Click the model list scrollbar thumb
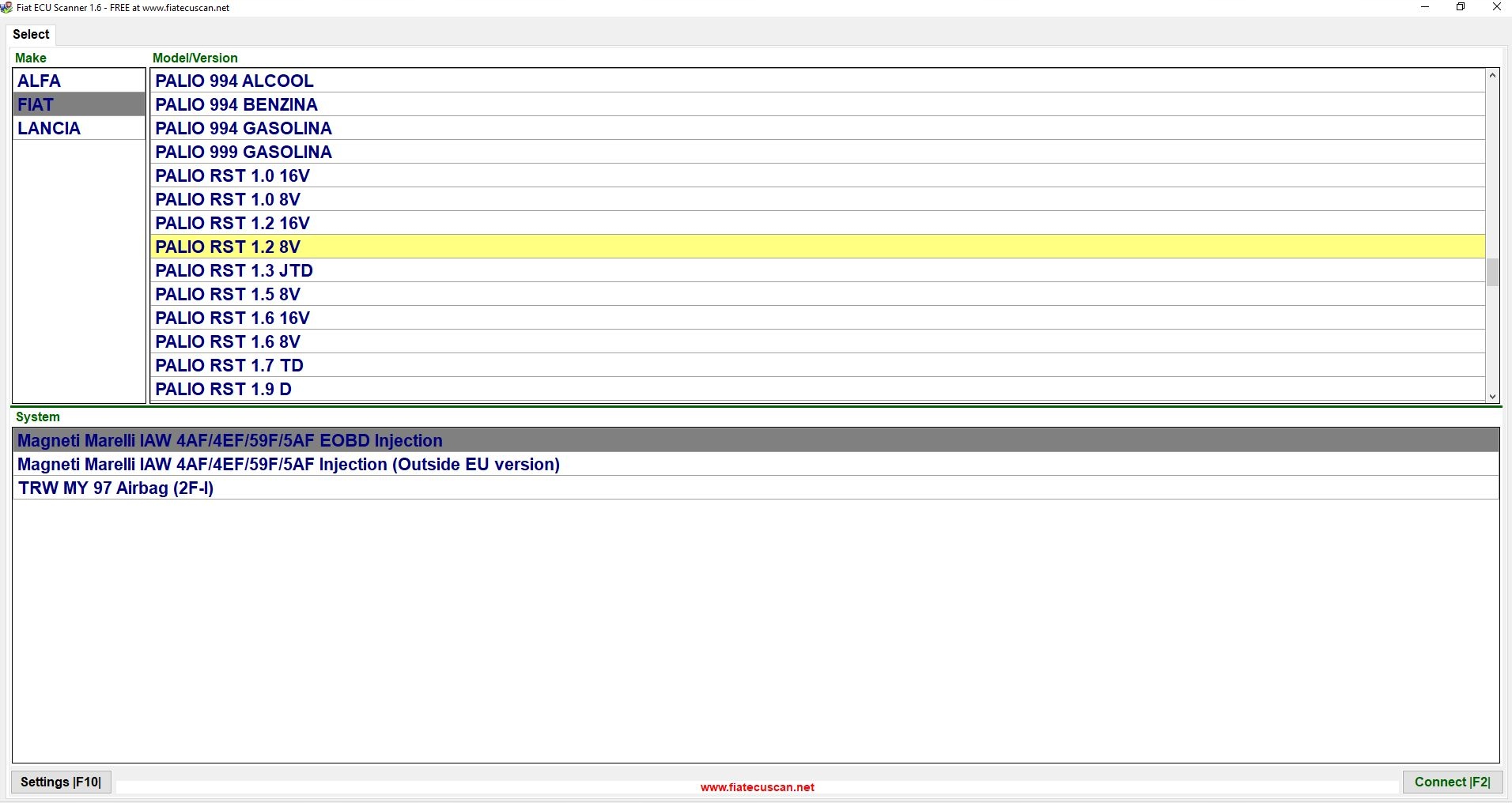The width and height of the screenshot is (1512, 803). [x=1493, y=273]
